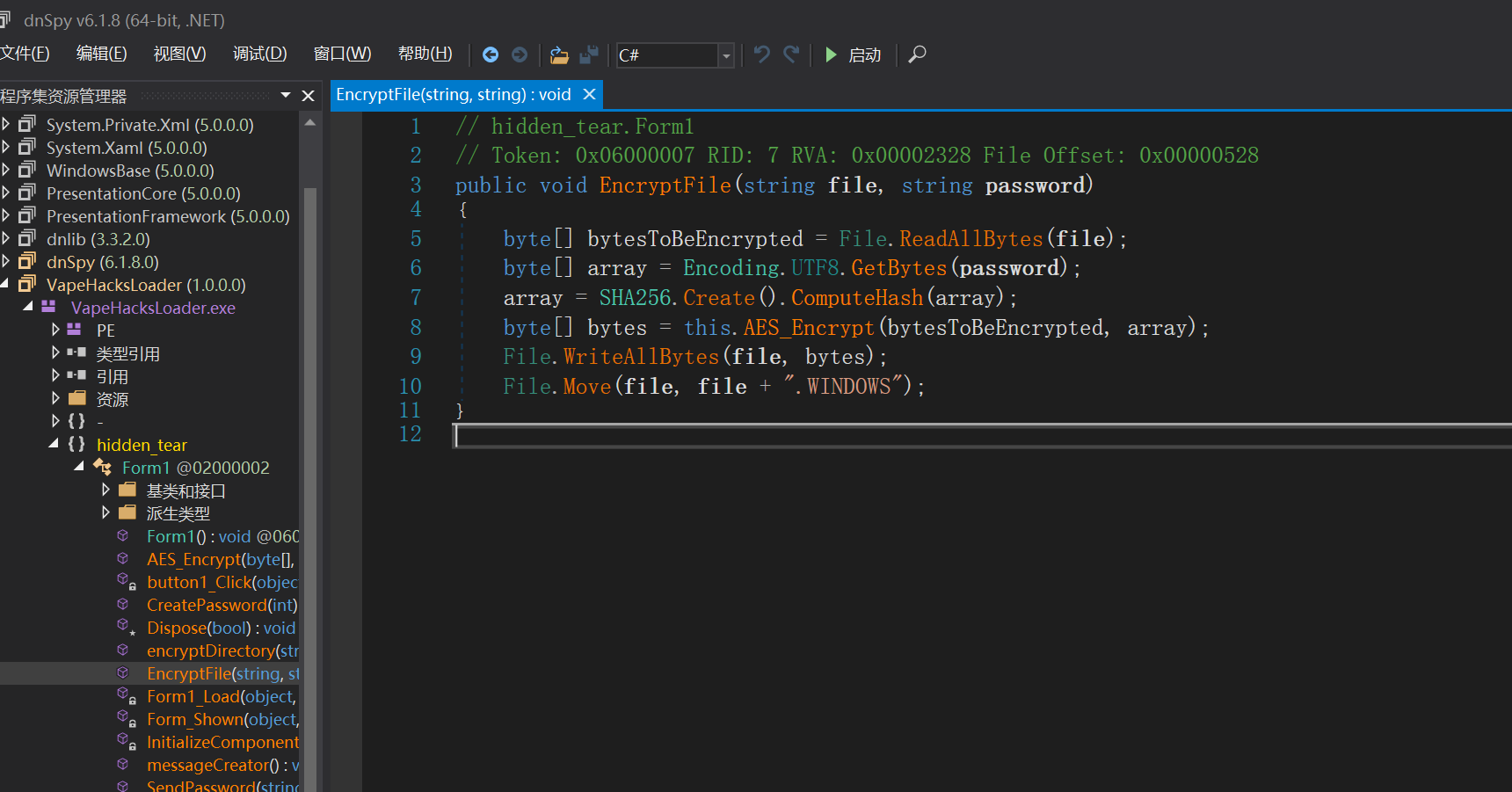Image resolution: width=1512 pixels, height=792 pixels.
Task: Collapse the VapeHacksLoader.exe module node
Action: point(28,306)
